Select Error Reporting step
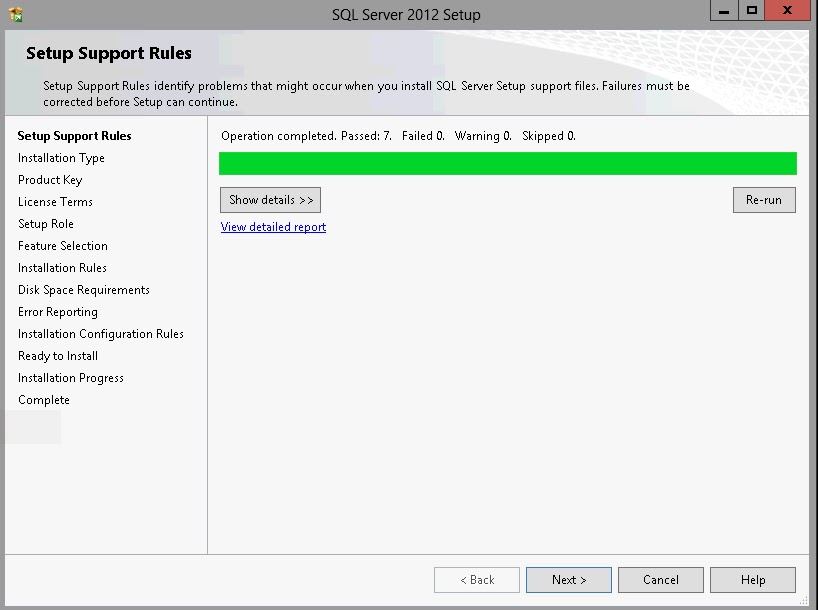Viewport: 818px width, 610px height. [58, 312]
